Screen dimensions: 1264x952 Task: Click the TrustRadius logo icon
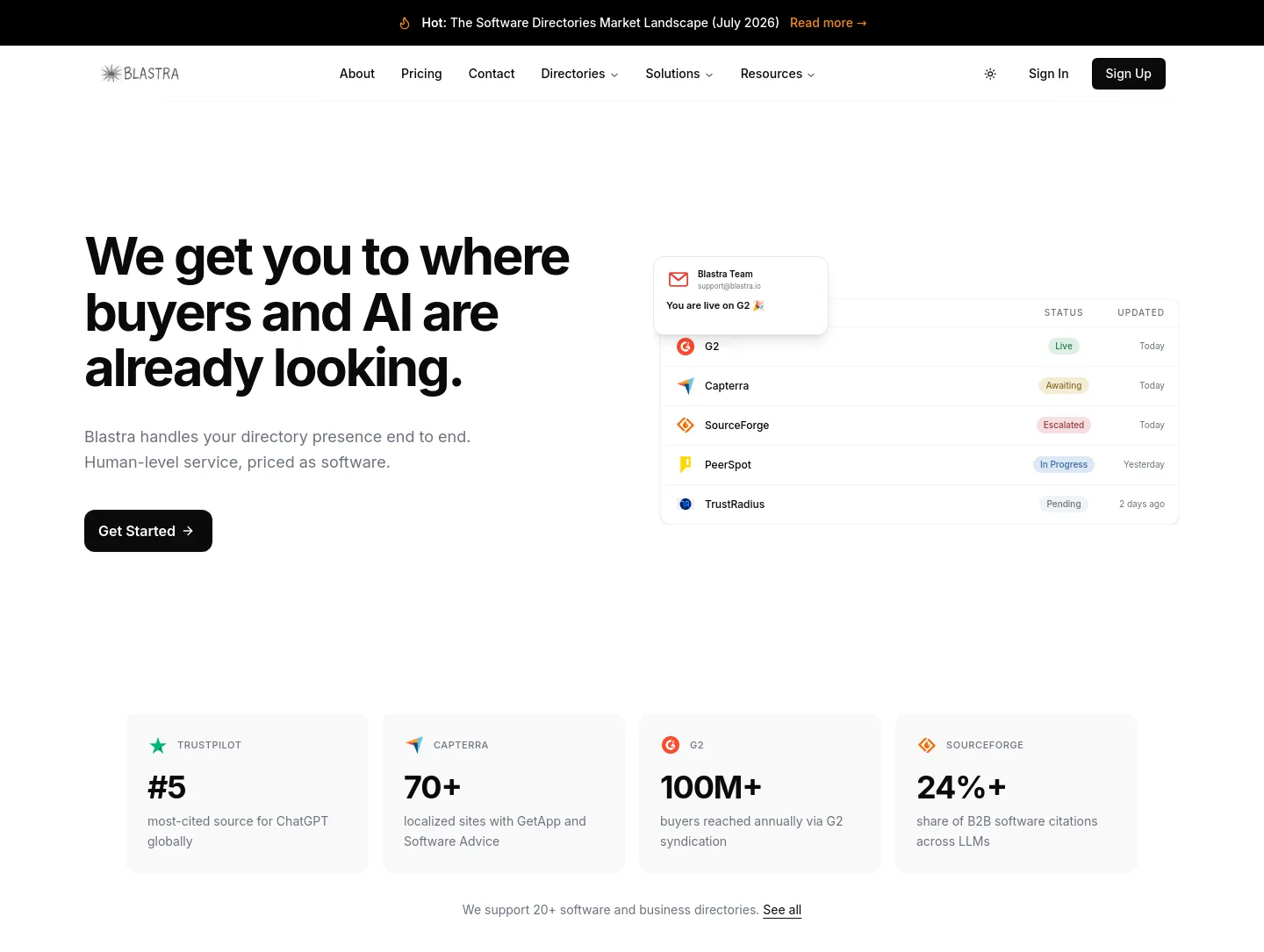point(686,505)
